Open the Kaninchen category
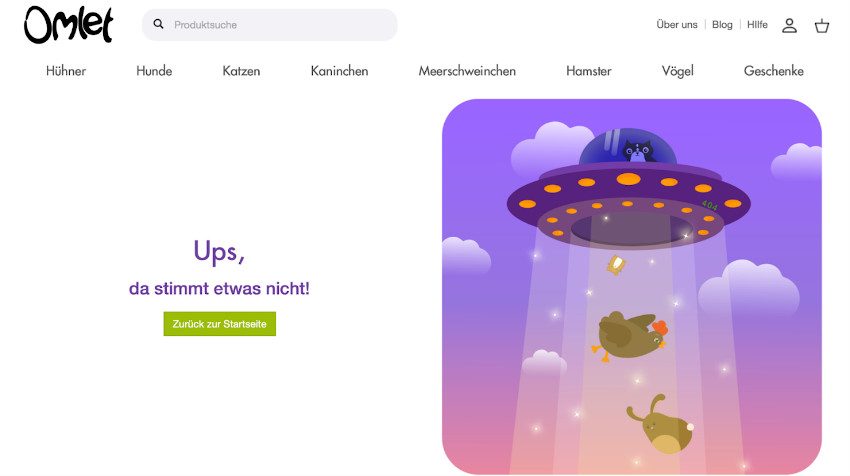 pyautogui.click(x=339, y=71)
